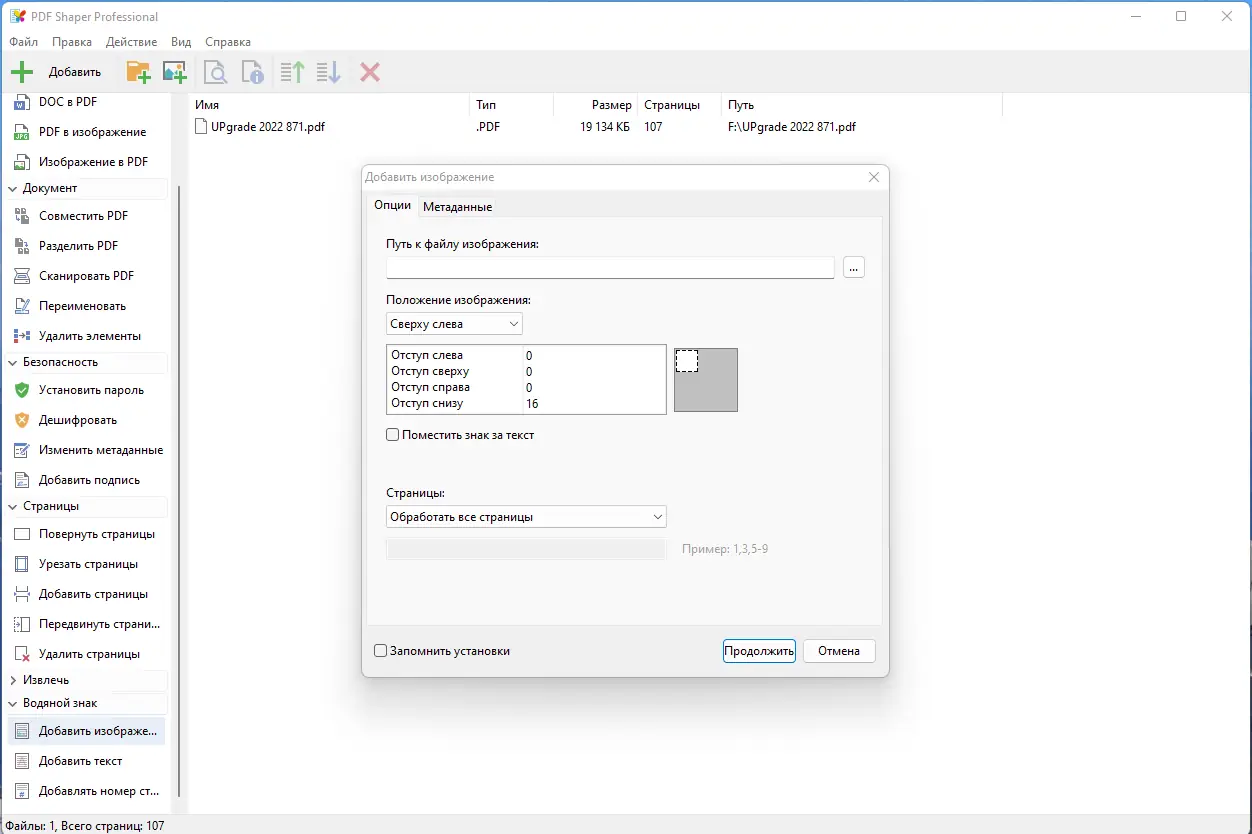Open Обработать все страницы dropdown
This screenshot has height=834, width=1252.
coord(526,517)
